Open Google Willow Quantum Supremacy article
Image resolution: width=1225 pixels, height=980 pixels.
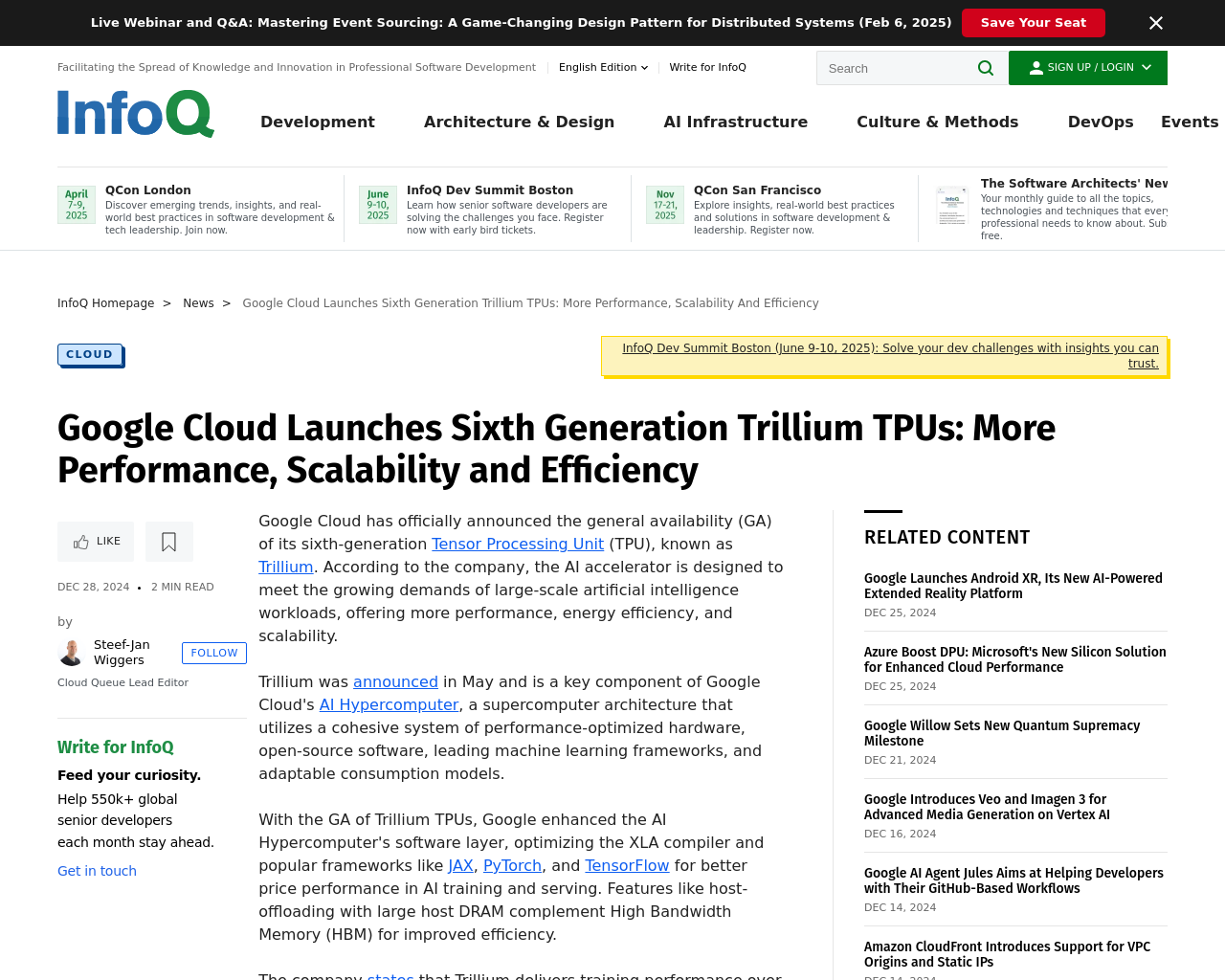[1002, 733]
